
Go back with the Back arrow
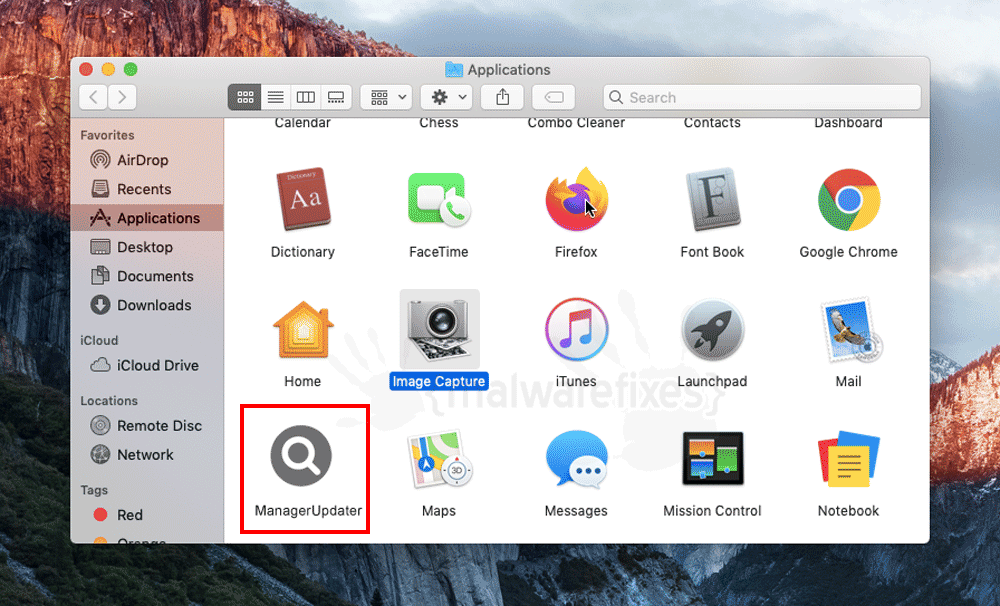tap(94, 97)
